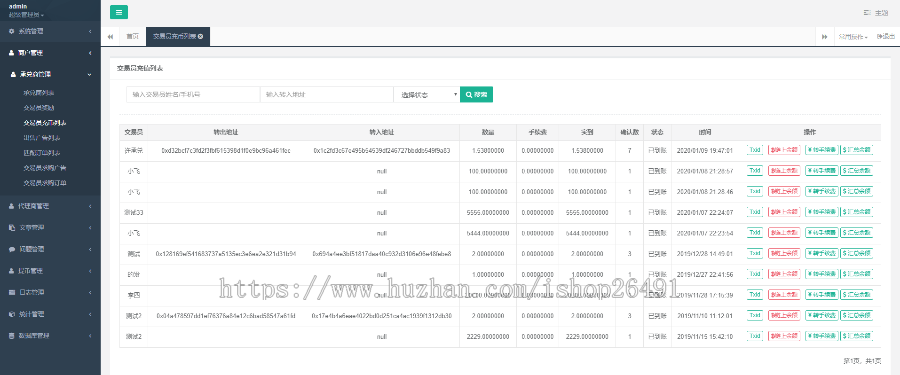900x375 pixels.
Task: Click the yen button in 2020/01/07 22:24:07 row
Action: point(821,212)
